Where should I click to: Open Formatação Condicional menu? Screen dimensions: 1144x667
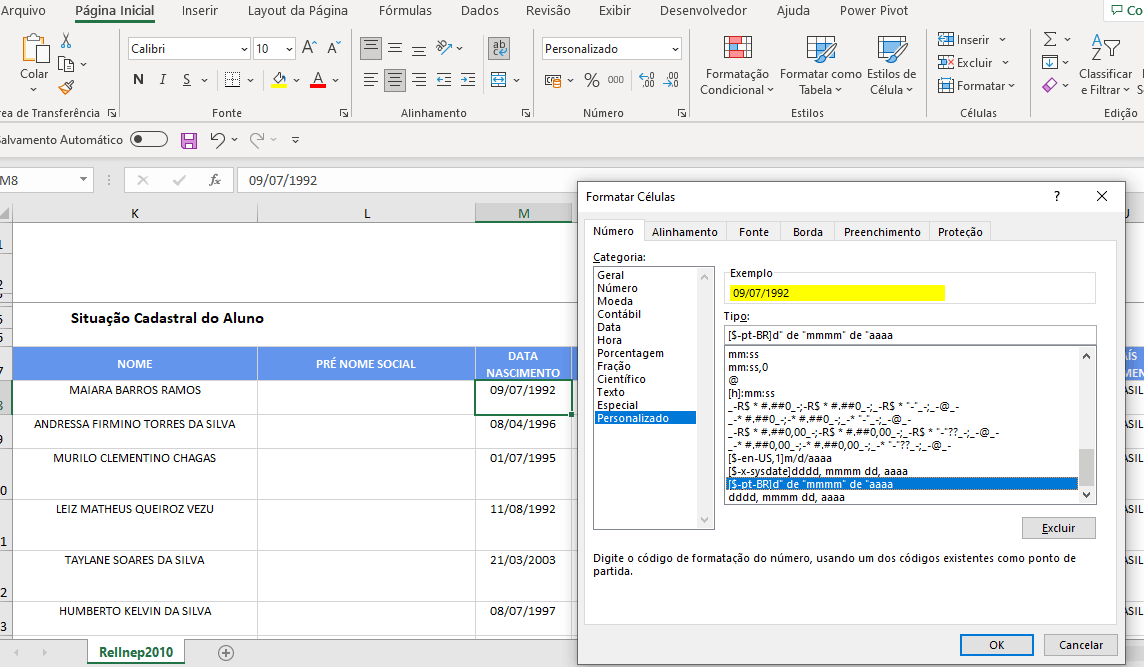737,66
